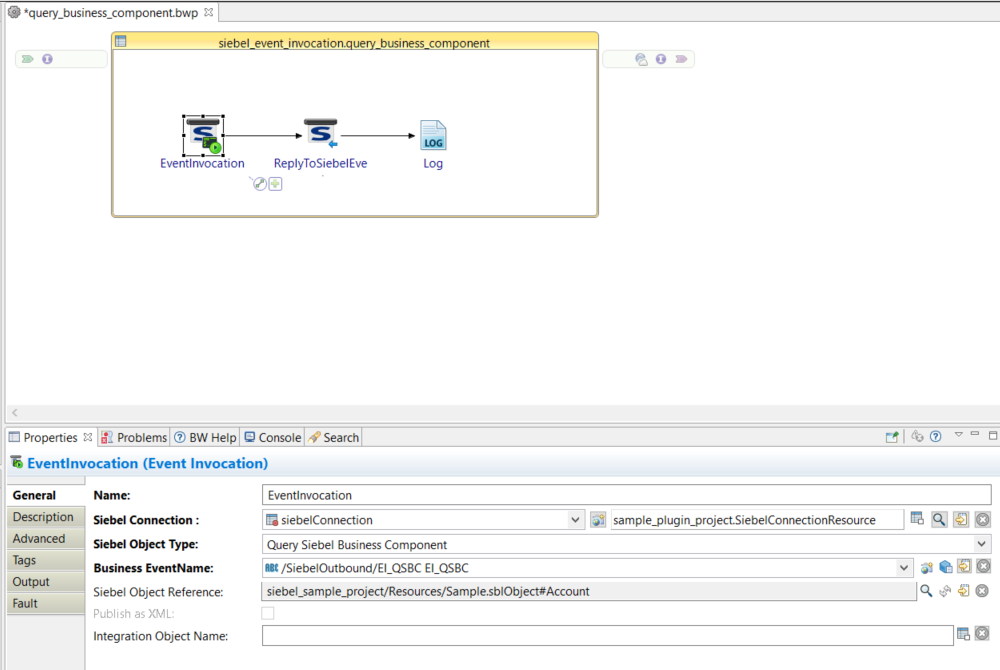The image size is (1000, 670).
Task: Click magnifier icon in Siebel Object Reference row
Action: 926,591
